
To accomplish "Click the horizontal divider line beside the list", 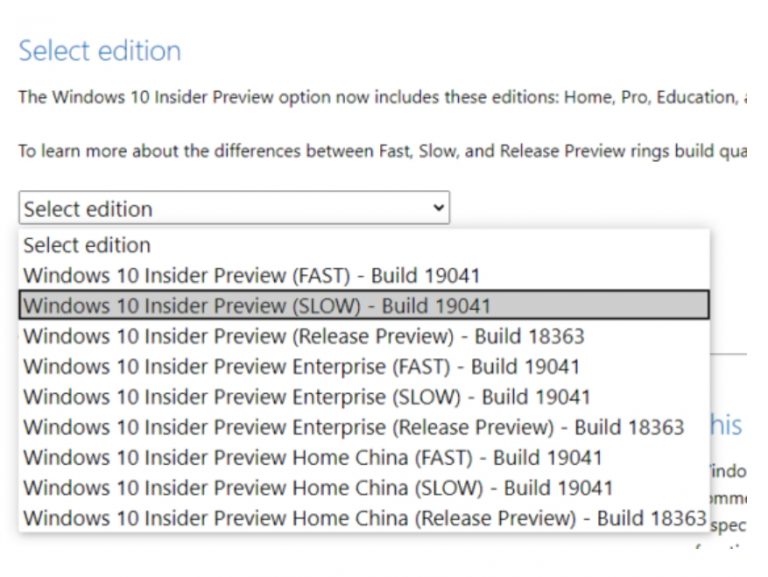I will [x=729, y=354].
